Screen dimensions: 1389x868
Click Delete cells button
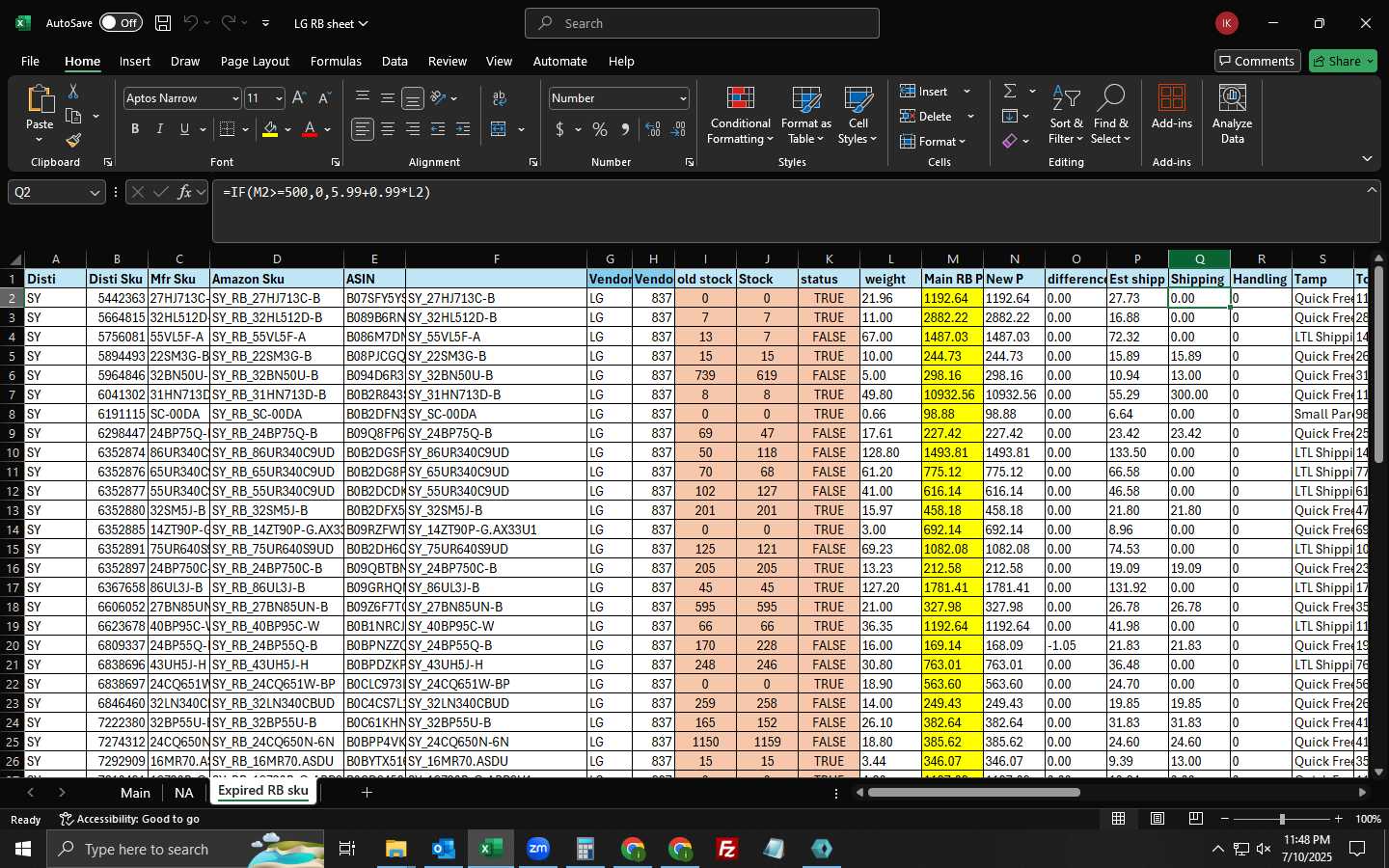click(x=927, y=116)
